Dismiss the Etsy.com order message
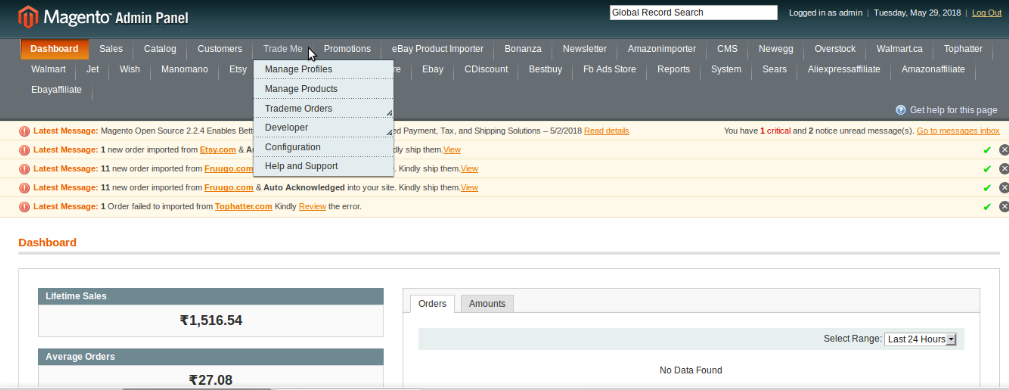Screen dimensions: 1009x390 pyautogui.click(x=1003, y=150)
